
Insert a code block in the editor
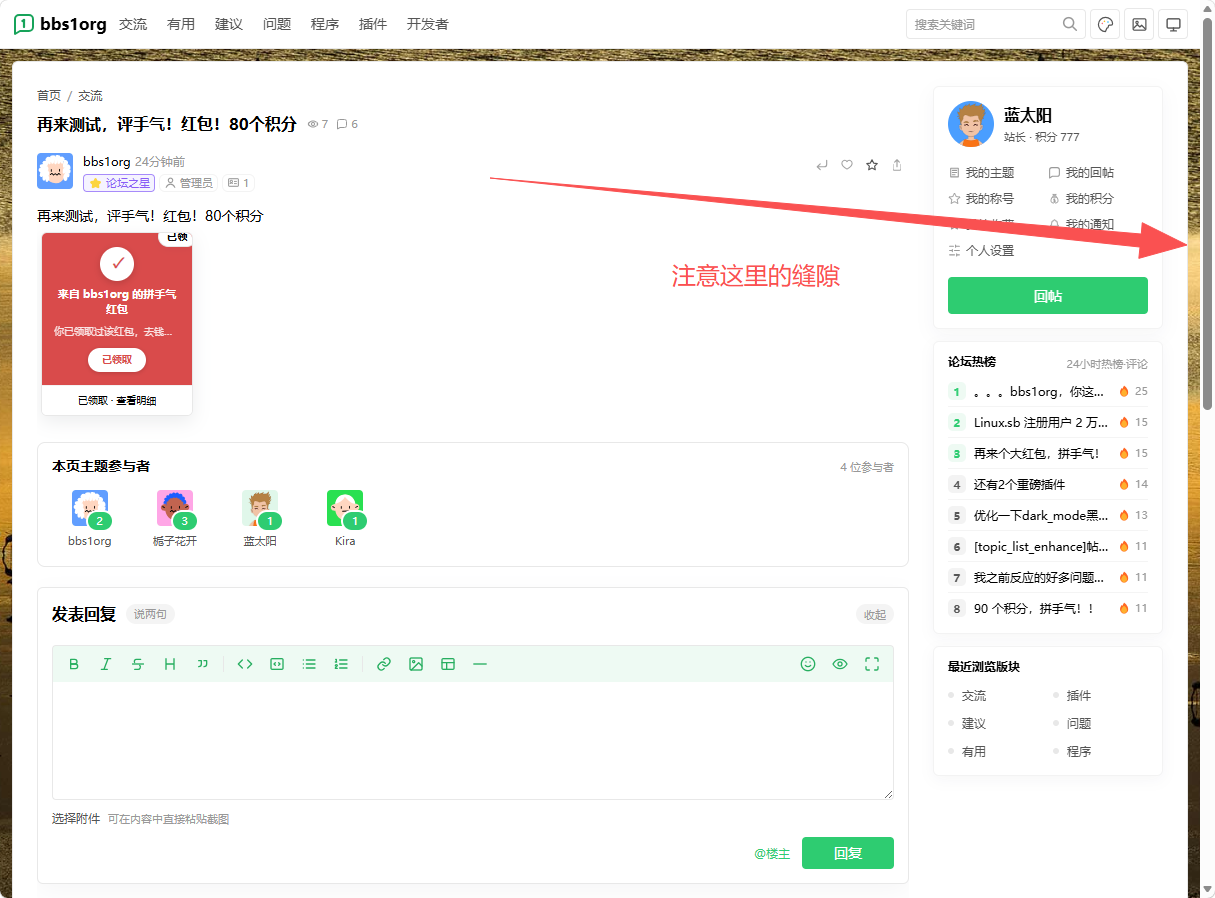point(277,664)
